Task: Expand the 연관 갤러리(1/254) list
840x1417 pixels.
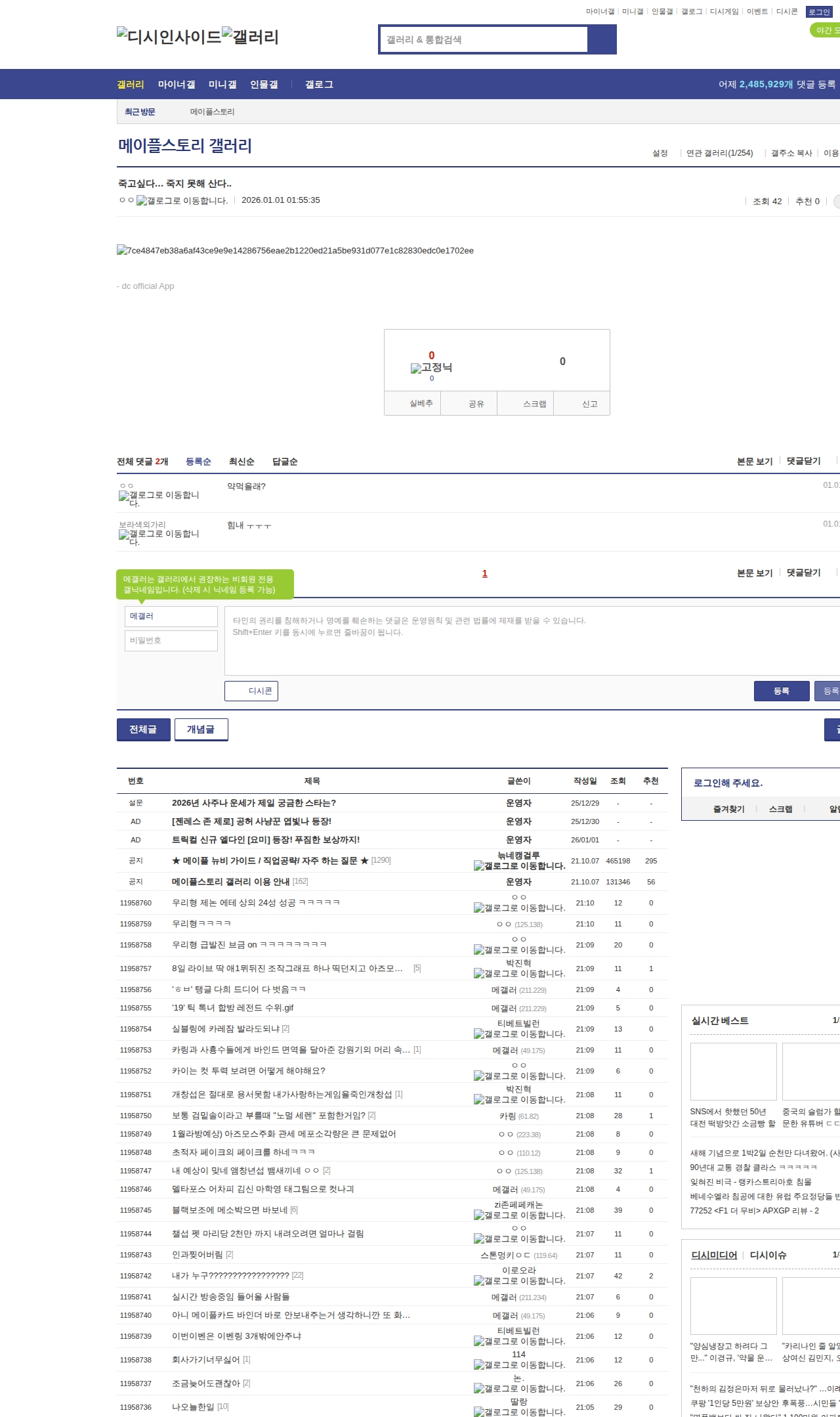Action: (720, 153)
